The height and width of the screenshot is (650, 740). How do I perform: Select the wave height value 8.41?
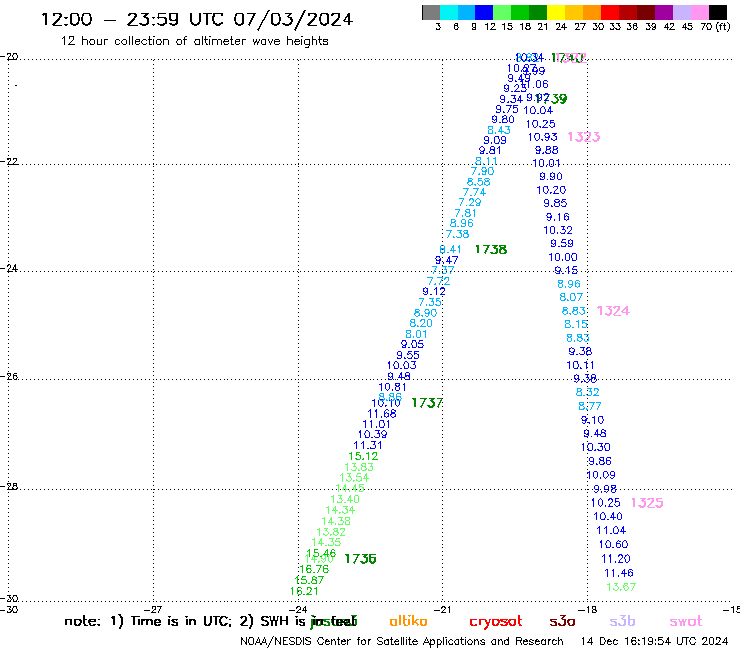coord(450,249)
